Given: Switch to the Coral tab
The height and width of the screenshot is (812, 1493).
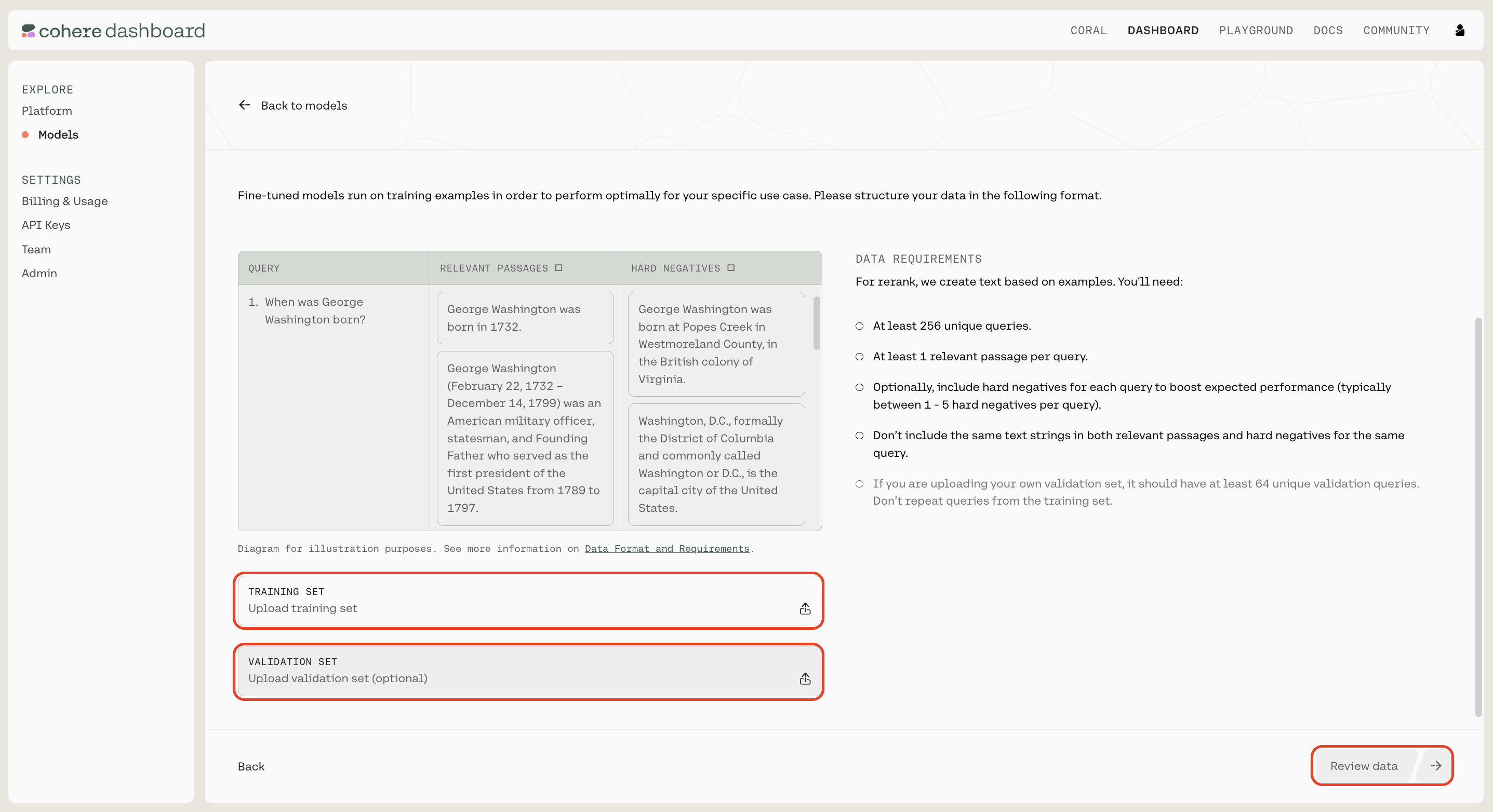Looking at the screenshot, I should tap(1088, 31).
